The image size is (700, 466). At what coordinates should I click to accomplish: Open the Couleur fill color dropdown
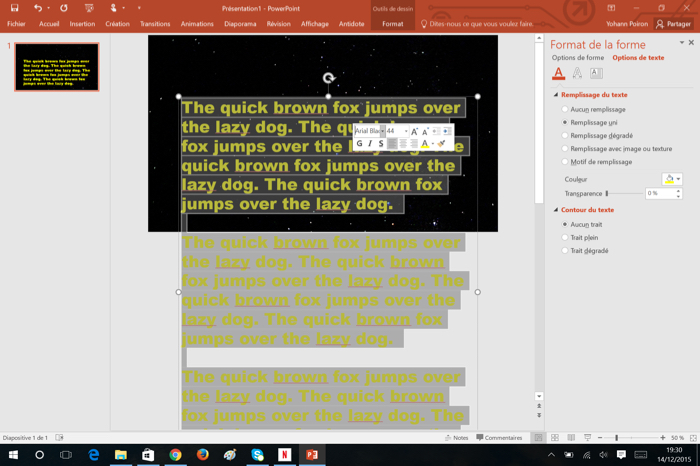(673, 179)
